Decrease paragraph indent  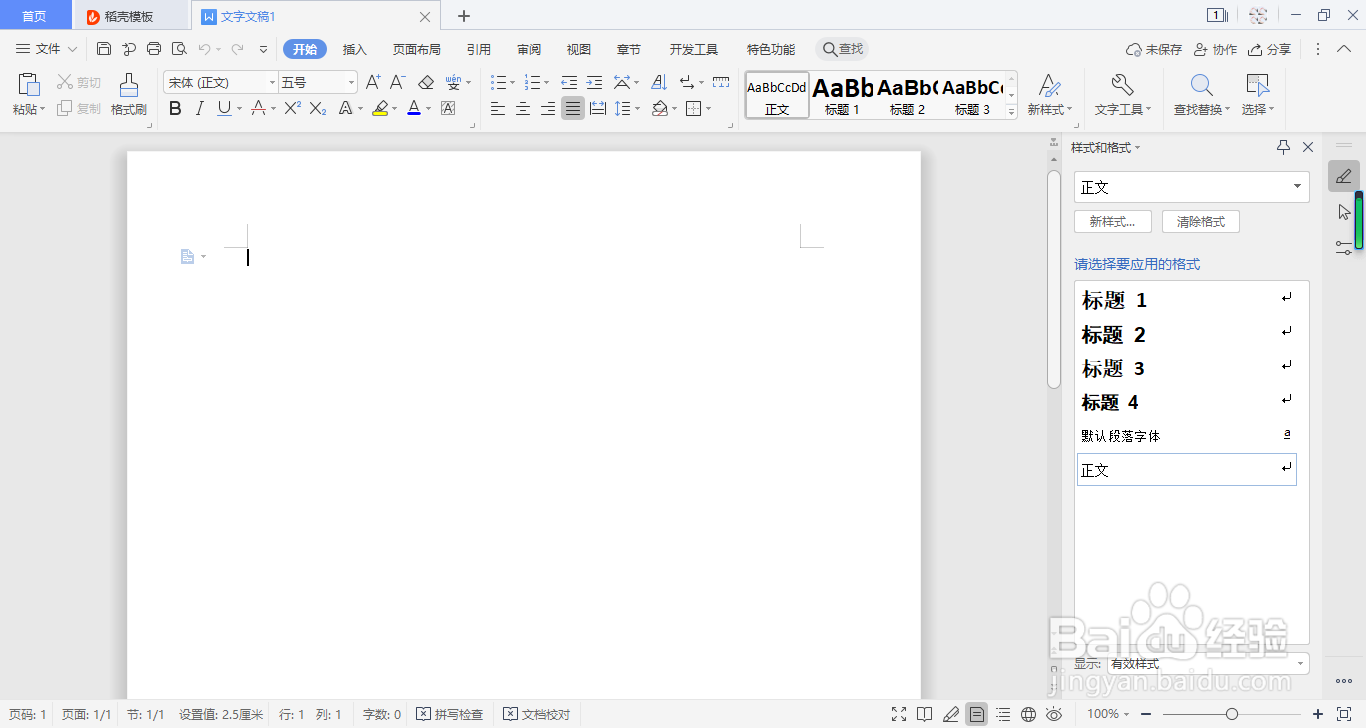(x=570, y=82)
